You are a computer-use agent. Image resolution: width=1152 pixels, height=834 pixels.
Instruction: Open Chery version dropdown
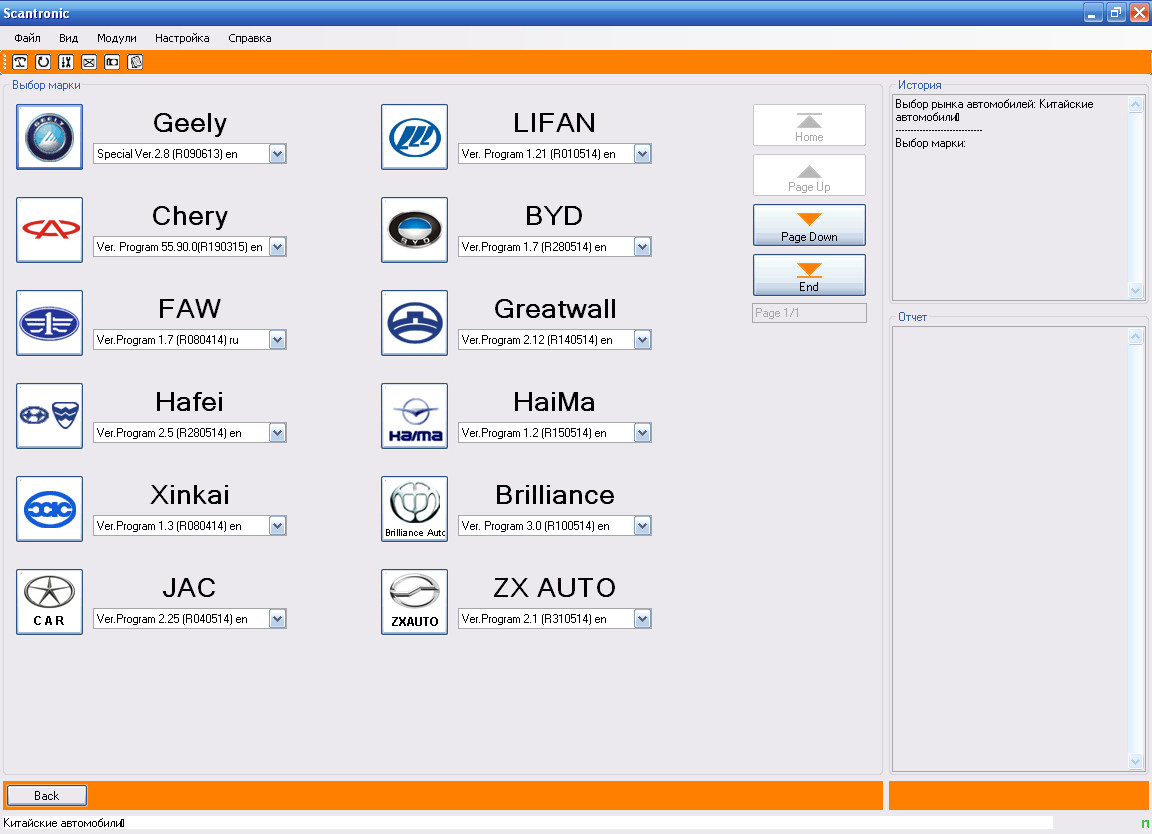point(277,247)
